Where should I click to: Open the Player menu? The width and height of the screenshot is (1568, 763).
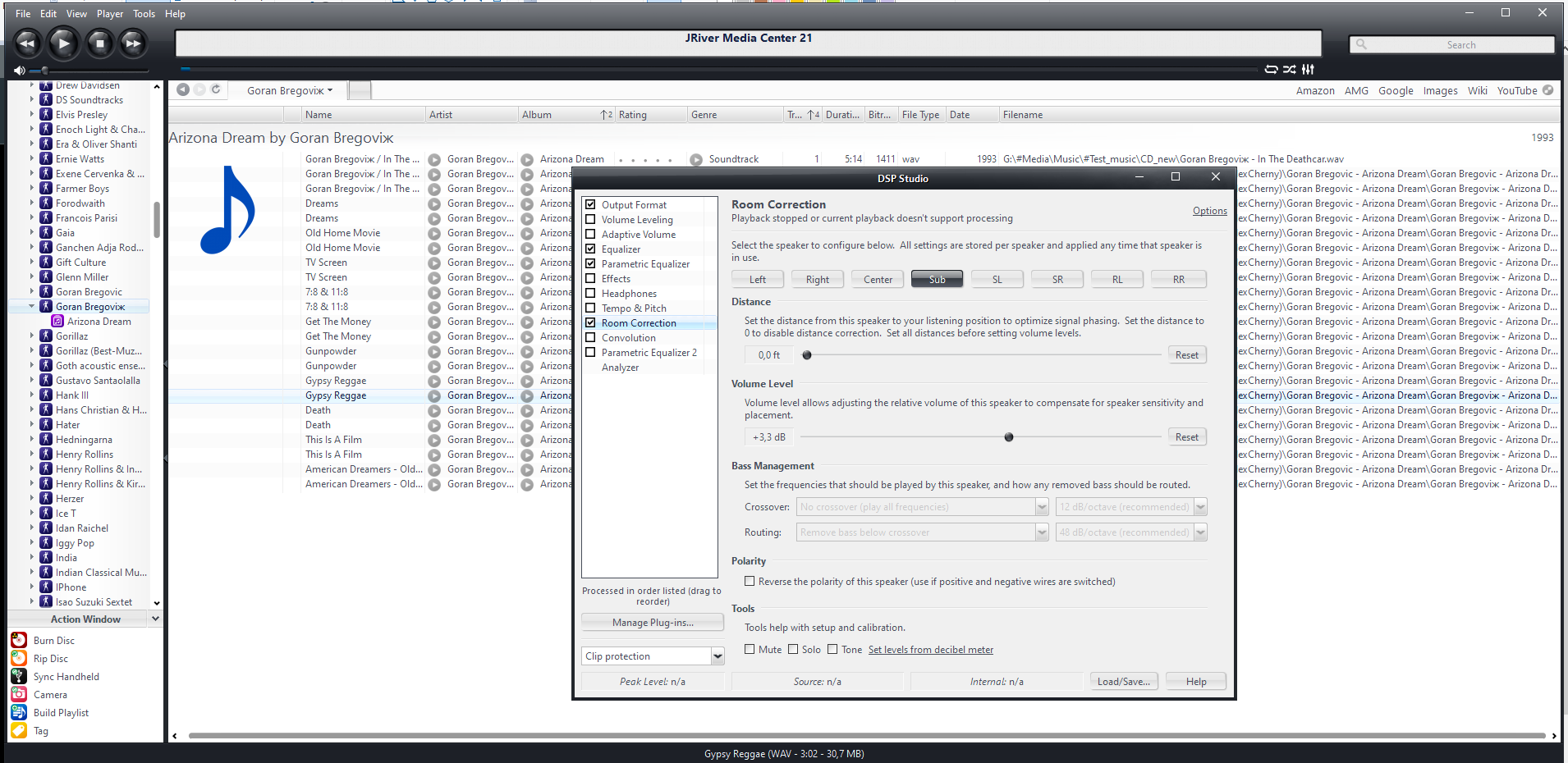point(110,14)
